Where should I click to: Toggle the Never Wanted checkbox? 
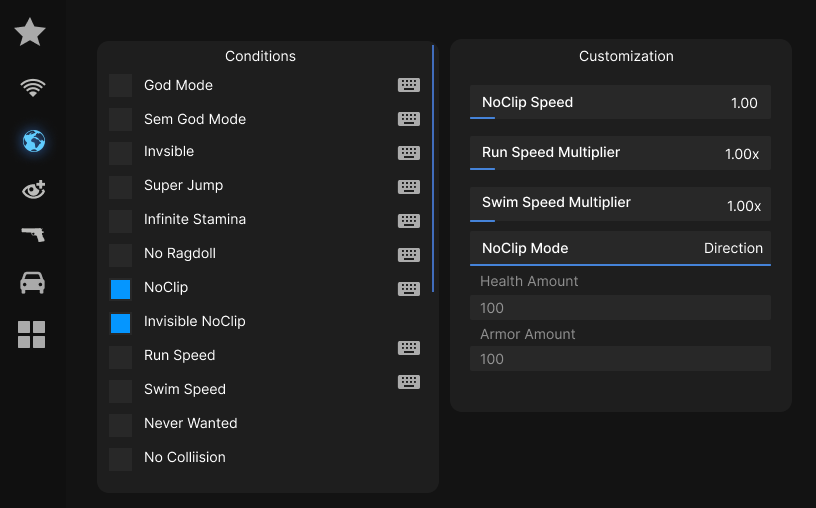click(120, 425)
